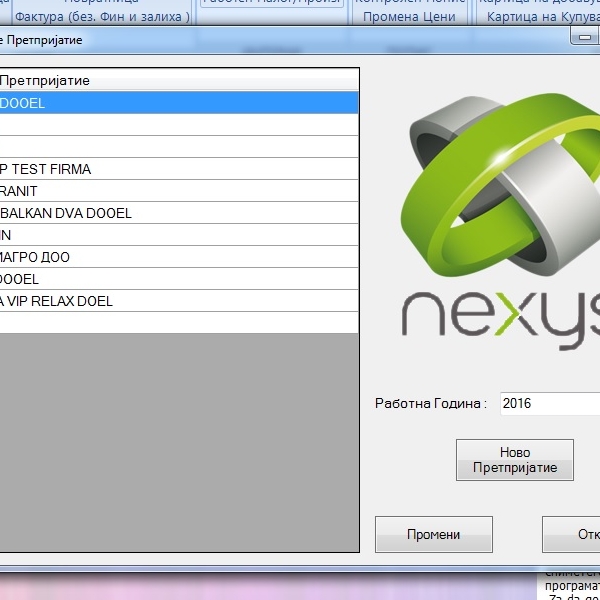Select the row just above МАГРО ДОО
The height and width of the screenshot is (600, 600).
click(179, 235)
